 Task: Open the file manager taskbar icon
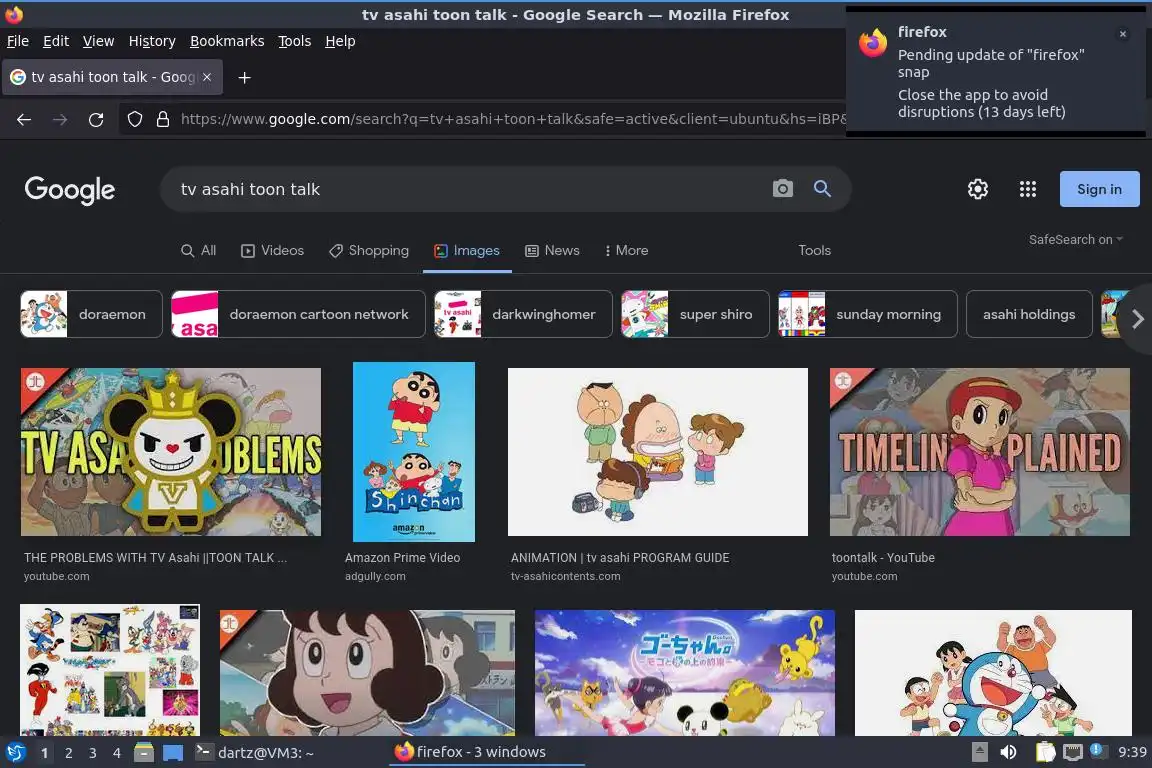click(x=144, y=752)
